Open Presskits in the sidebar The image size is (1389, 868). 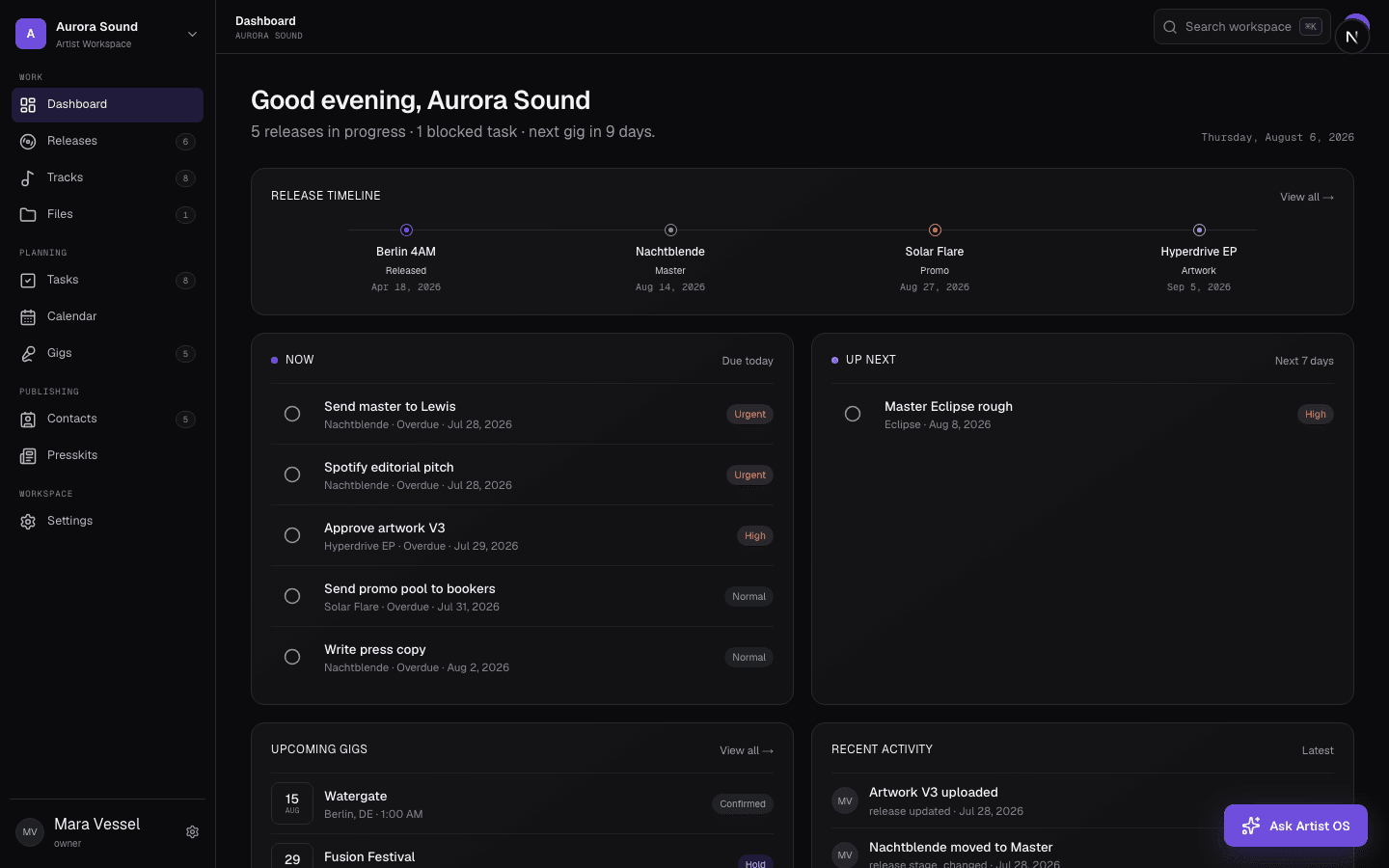tap(107, 456)
